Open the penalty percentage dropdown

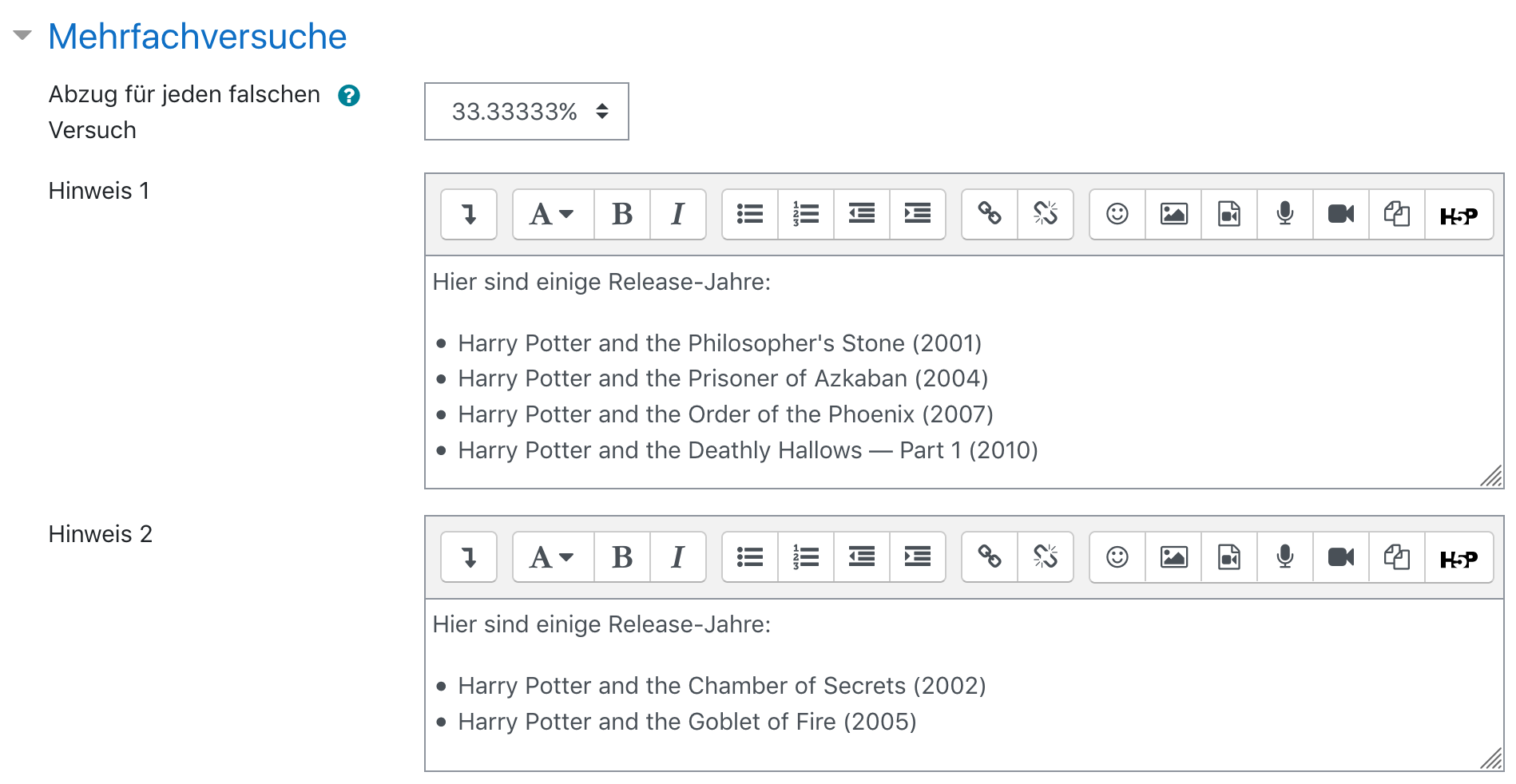click(x=526, y=112)
